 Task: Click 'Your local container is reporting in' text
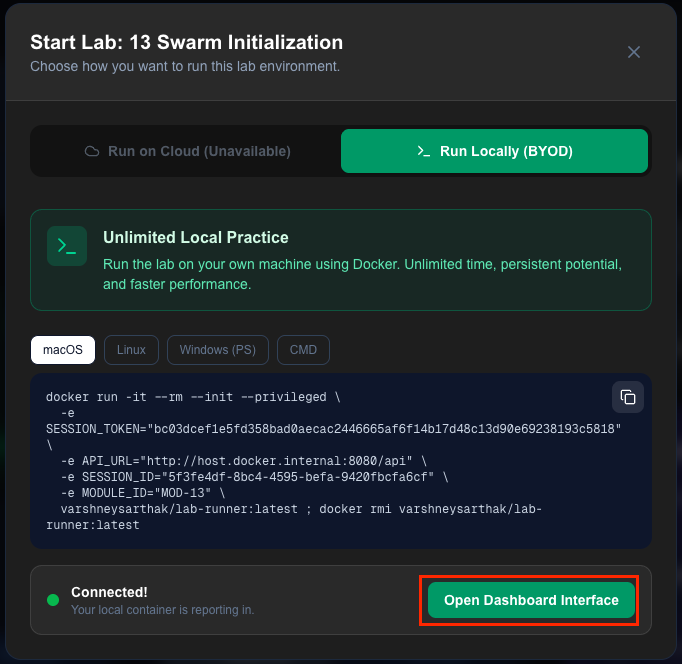(x=162, y=609)
